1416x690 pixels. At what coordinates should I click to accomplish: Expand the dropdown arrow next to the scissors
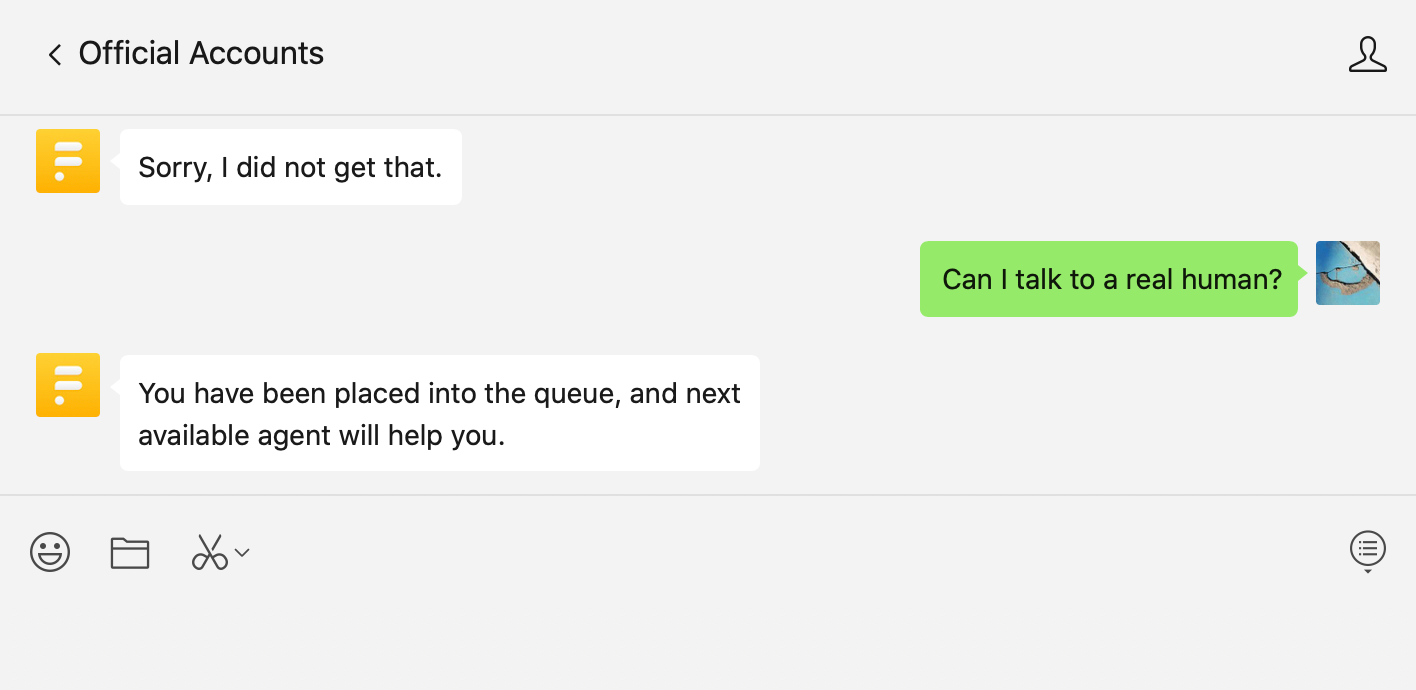pos(242,552)
